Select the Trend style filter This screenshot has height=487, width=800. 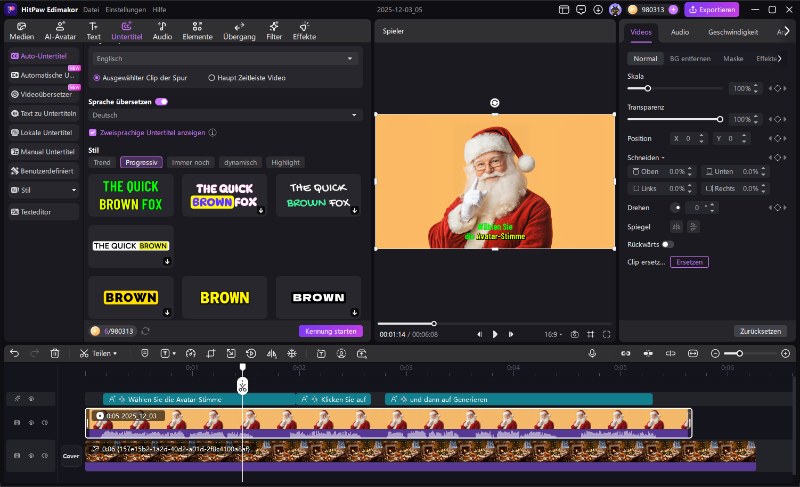pos(102,163)
